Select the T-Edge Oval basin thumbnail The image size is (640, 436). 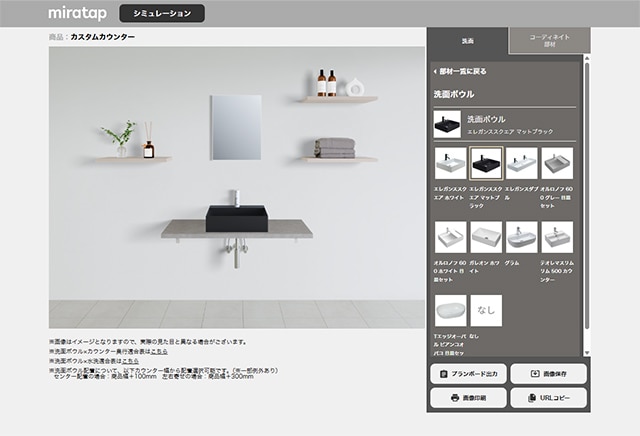tap(451, 311)
